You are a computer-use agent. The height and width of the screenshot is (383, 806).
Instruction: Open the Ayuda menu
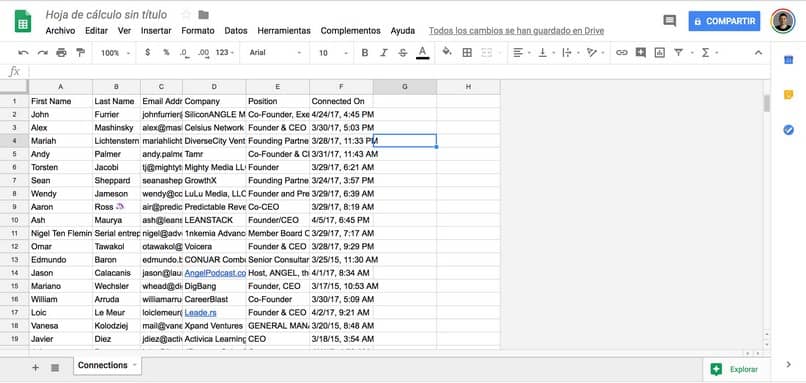tap(402, 31)
